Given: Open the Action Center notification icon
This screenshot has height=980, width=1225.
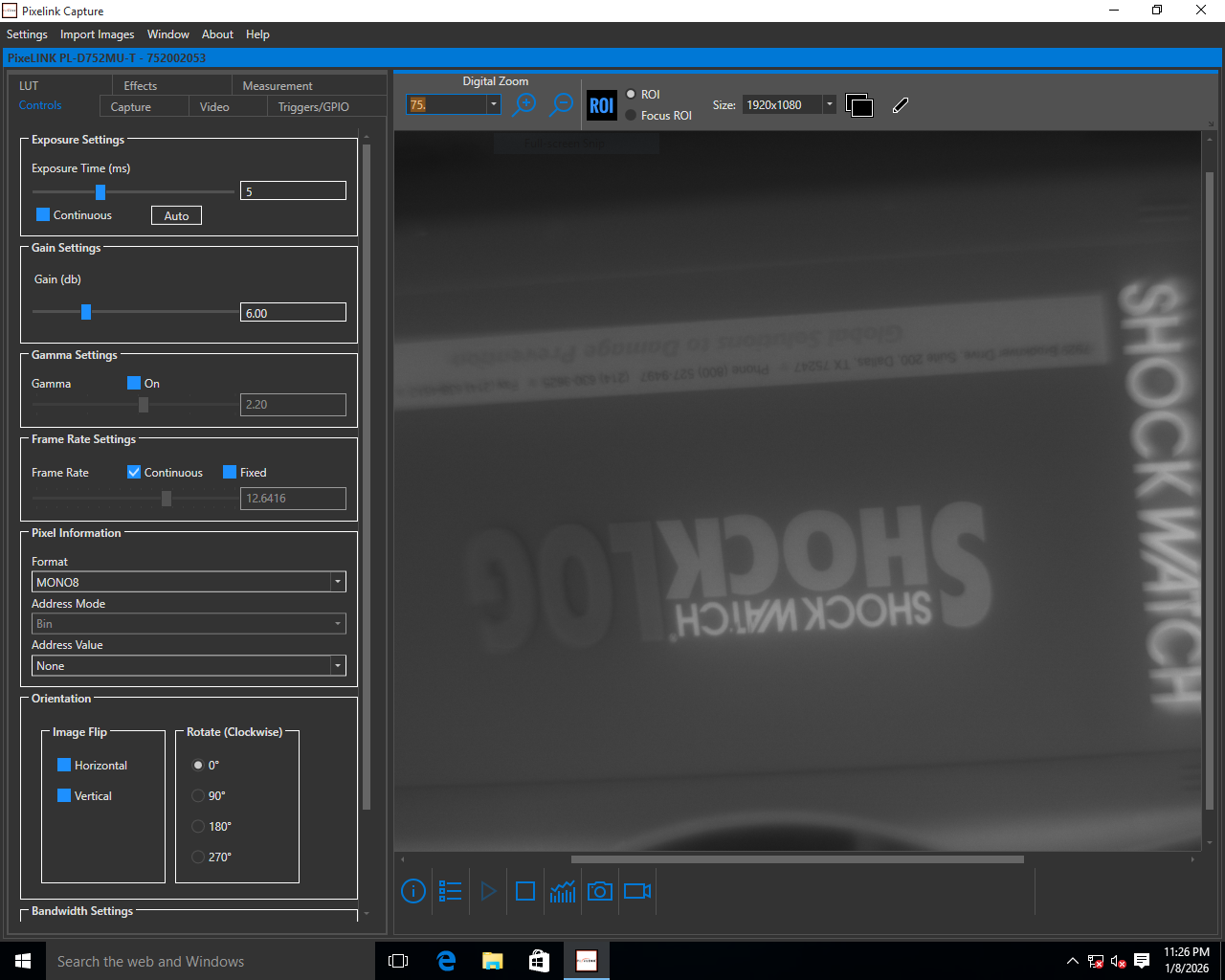Looking at the screenshot, I should click(x=1142, y=961).
